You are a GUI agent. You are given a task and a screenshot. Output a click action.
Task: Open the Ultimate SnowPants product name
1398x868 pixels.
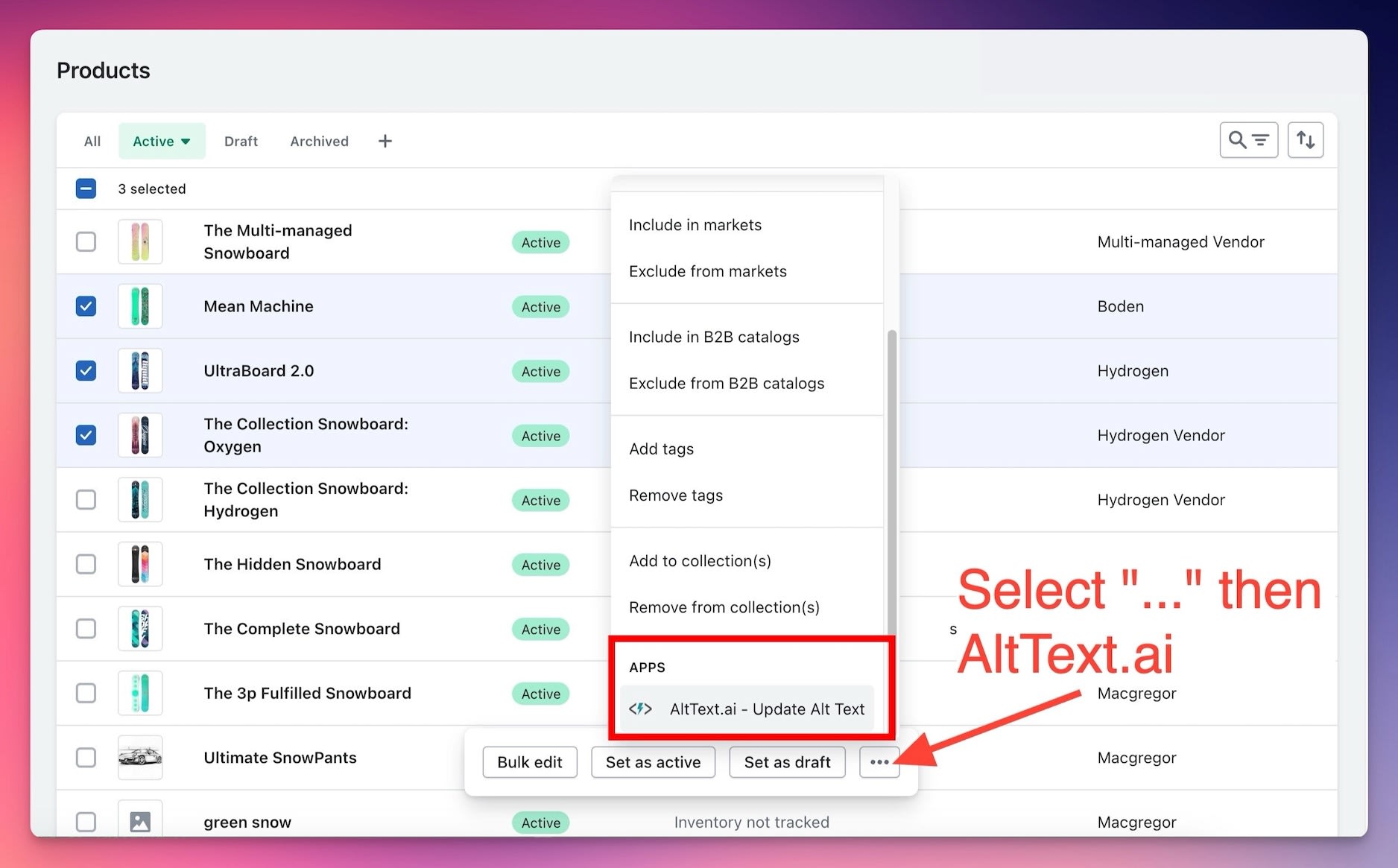[280, 758]
